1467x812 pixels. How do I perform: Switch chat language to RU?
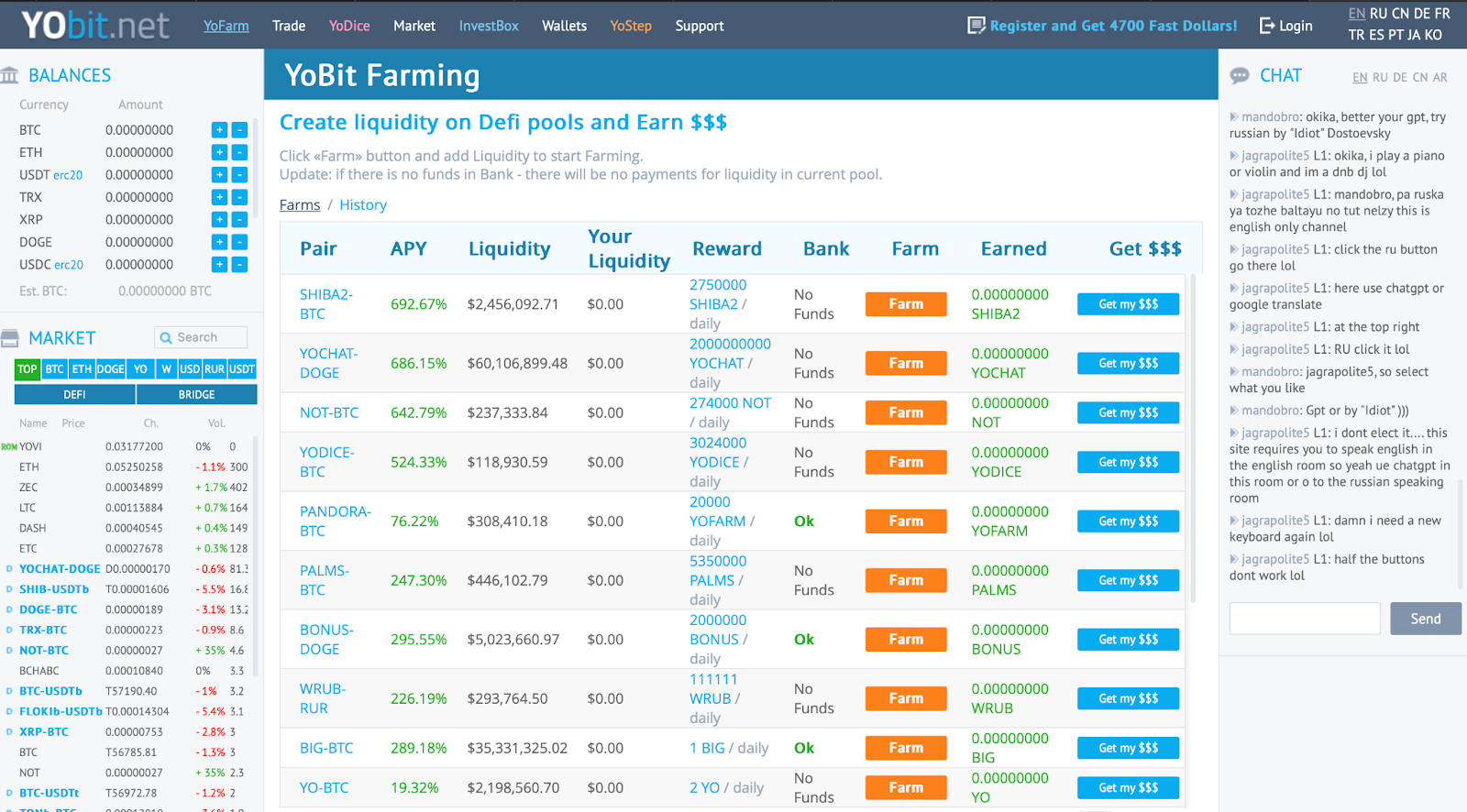point(1380,78)
